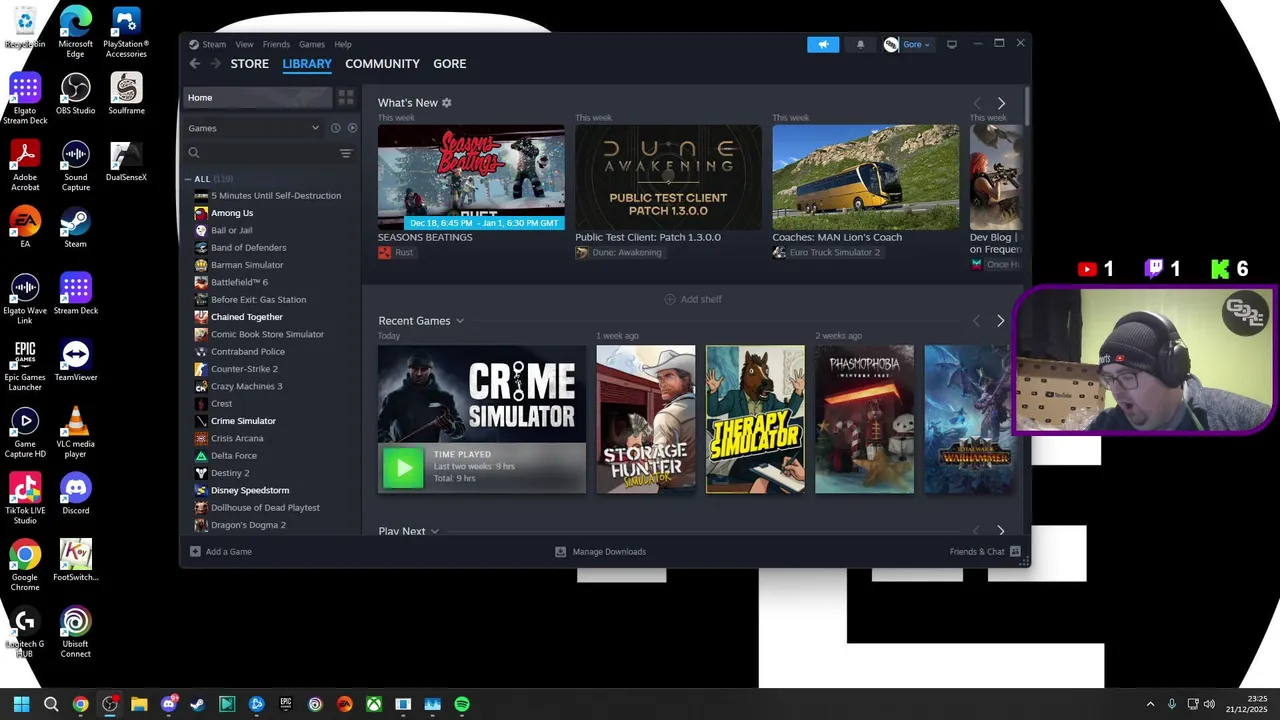This screenshot has height=720, width=1280.
Task: Open Discord desktop shortcut
Action: (x=75, y=494)
